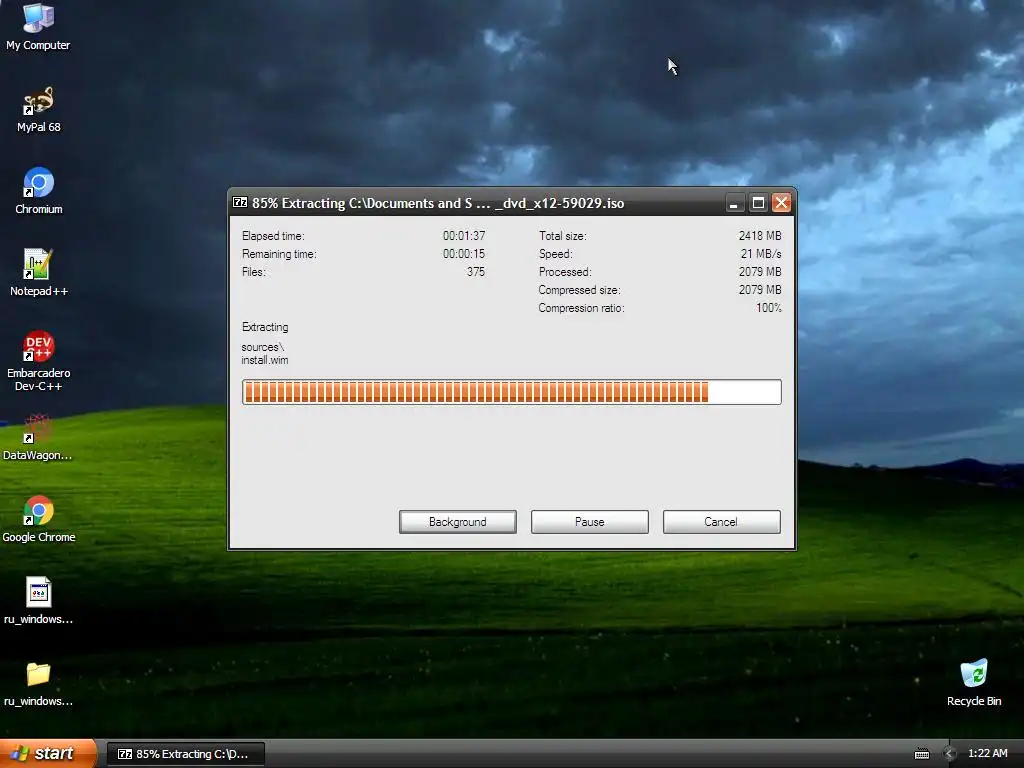This screenshot has width=1024, height=768.
Task: Select the Recycle Bin icon
Action: click(974, 683)
